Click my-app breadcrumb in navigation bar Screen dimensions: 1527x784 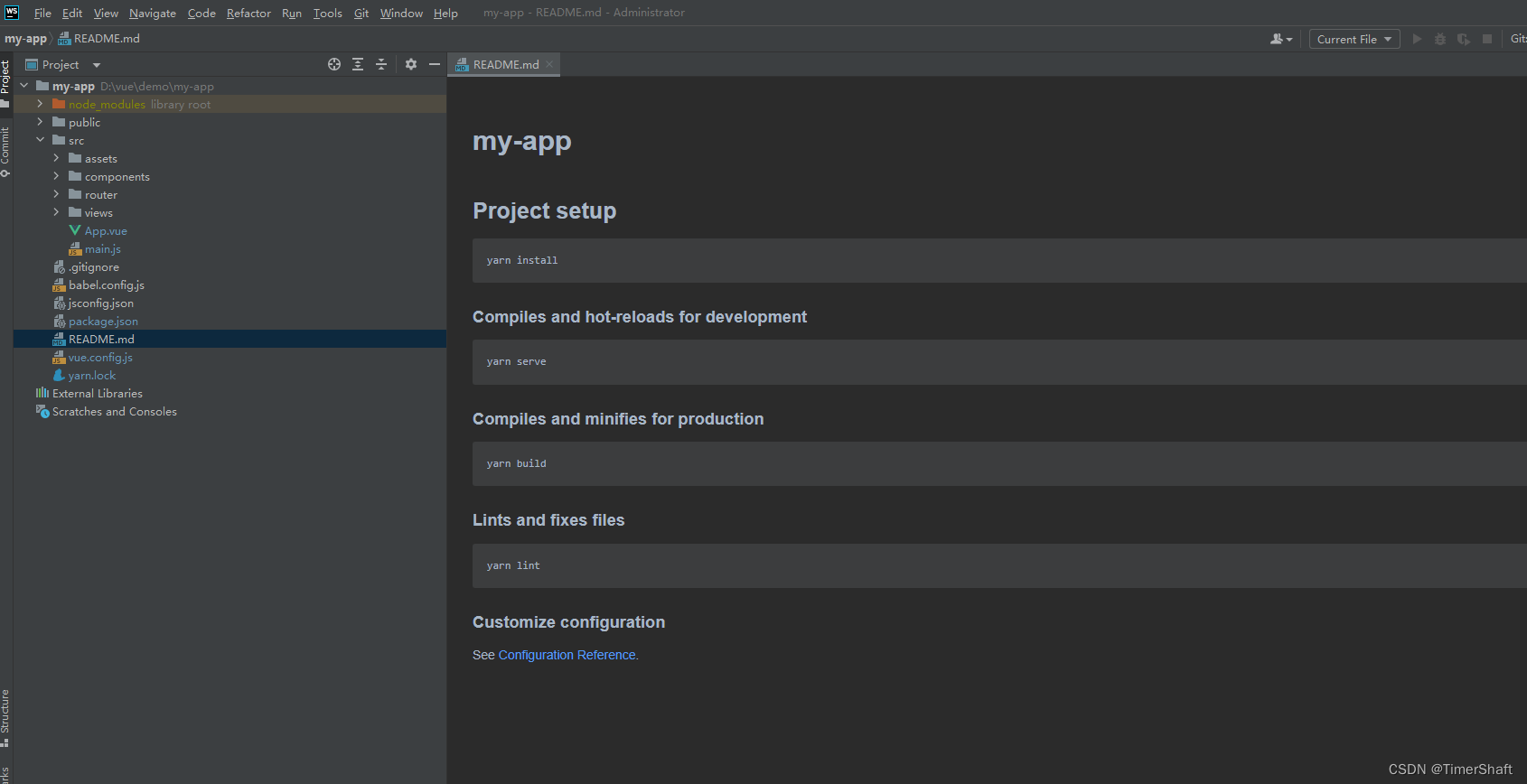point(25,38)
